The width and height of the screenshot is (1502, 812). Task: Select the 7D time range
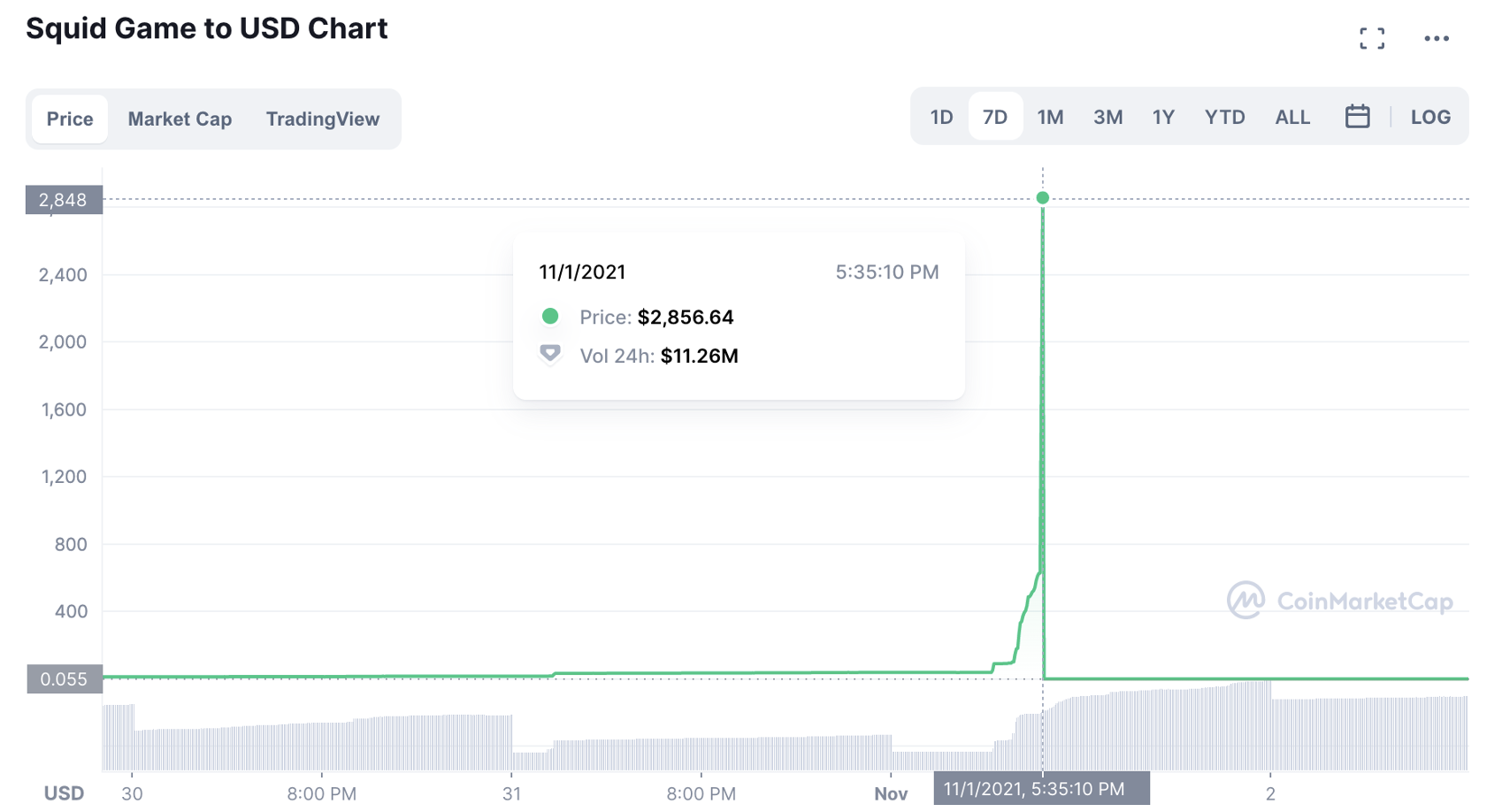click(995, 117)
